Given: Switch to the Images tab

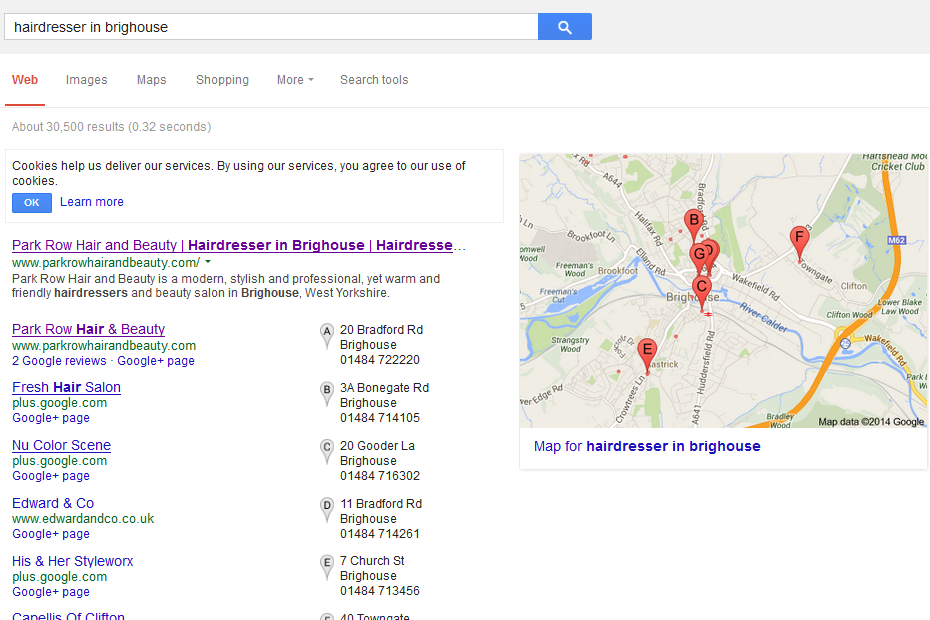Looking at the screenshot, I should 87,80.
